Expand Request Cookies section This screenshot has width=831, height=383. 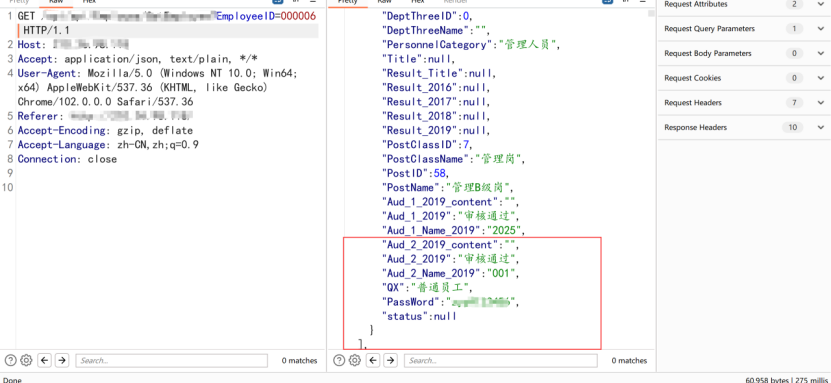[820, 78]
